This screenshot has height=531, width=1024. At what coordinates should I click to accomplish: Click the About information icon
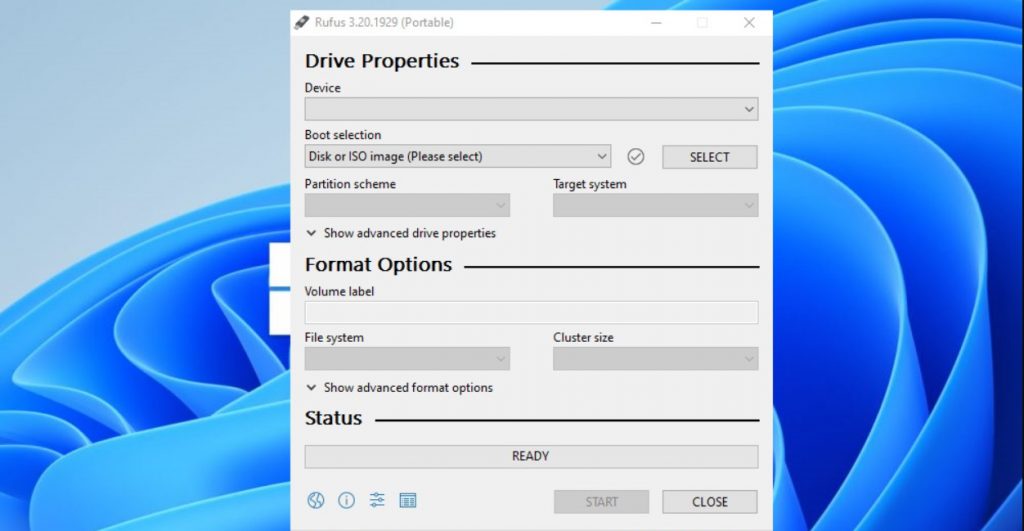[346, 501]
